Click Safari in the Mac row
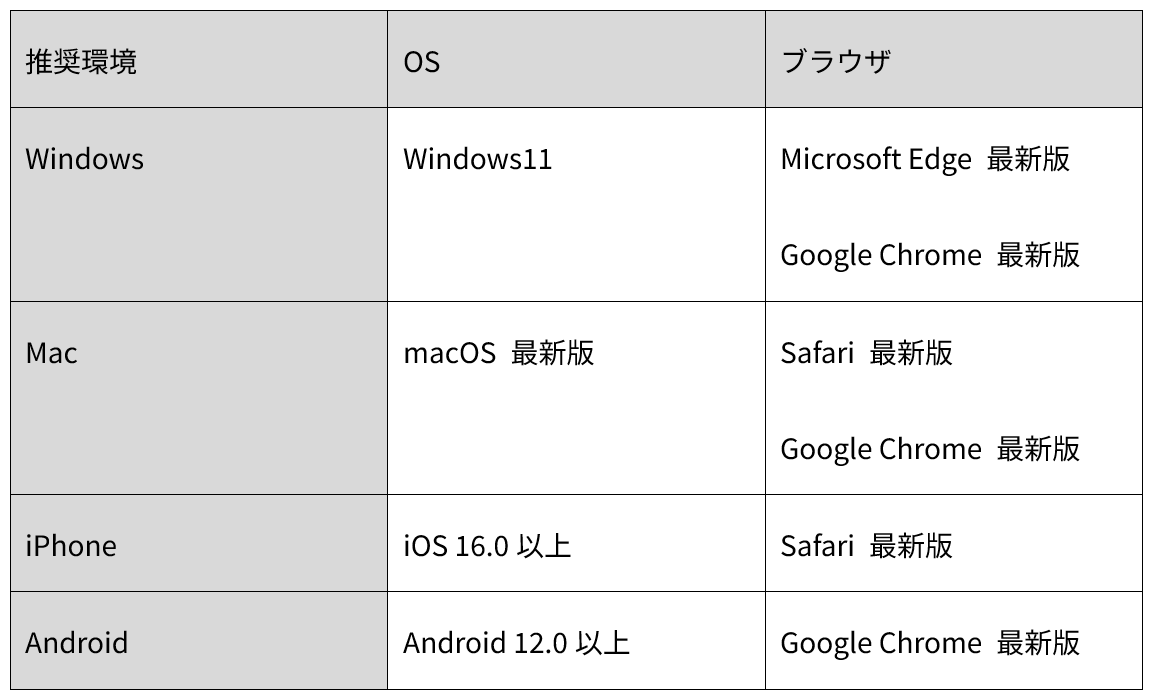This screenshot has height=696, width=1151. 817,353
